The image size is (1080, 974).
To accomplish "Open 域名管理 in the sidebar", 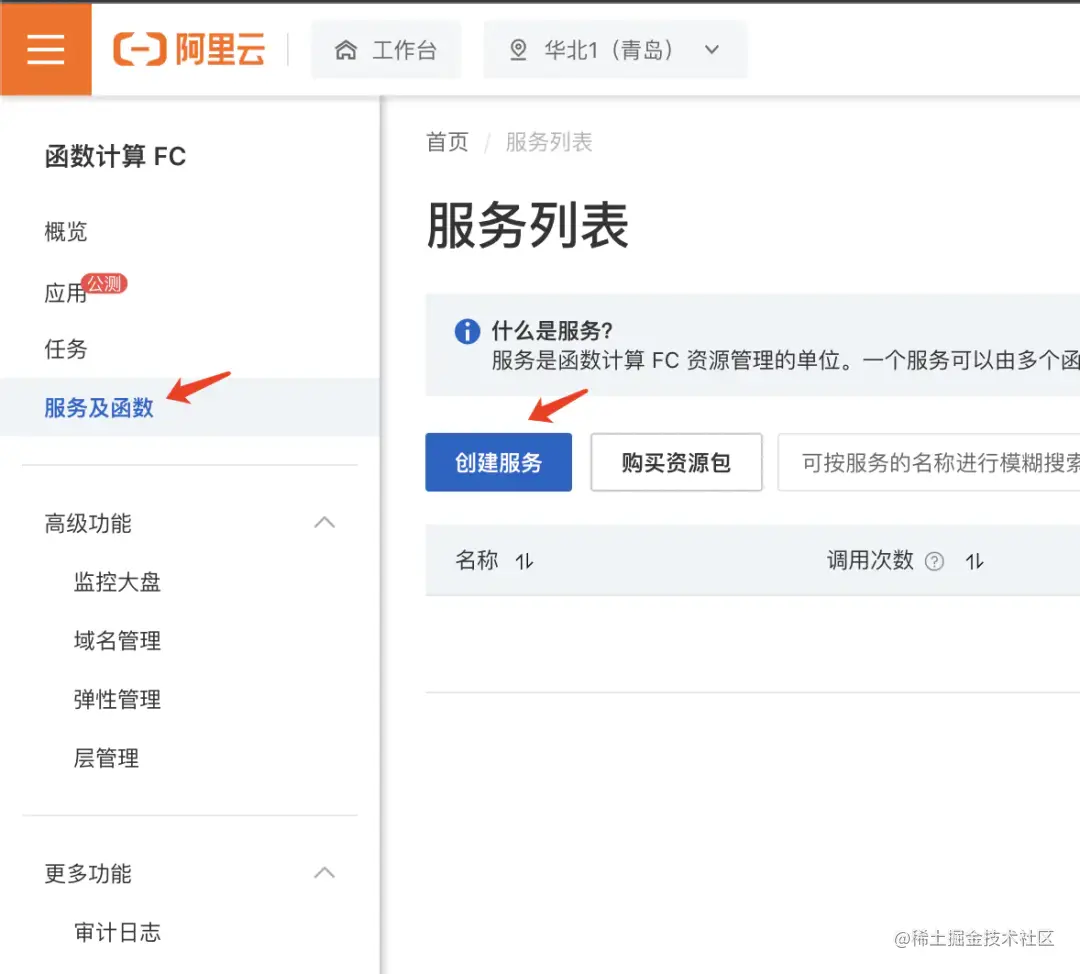I will (117, 641).
